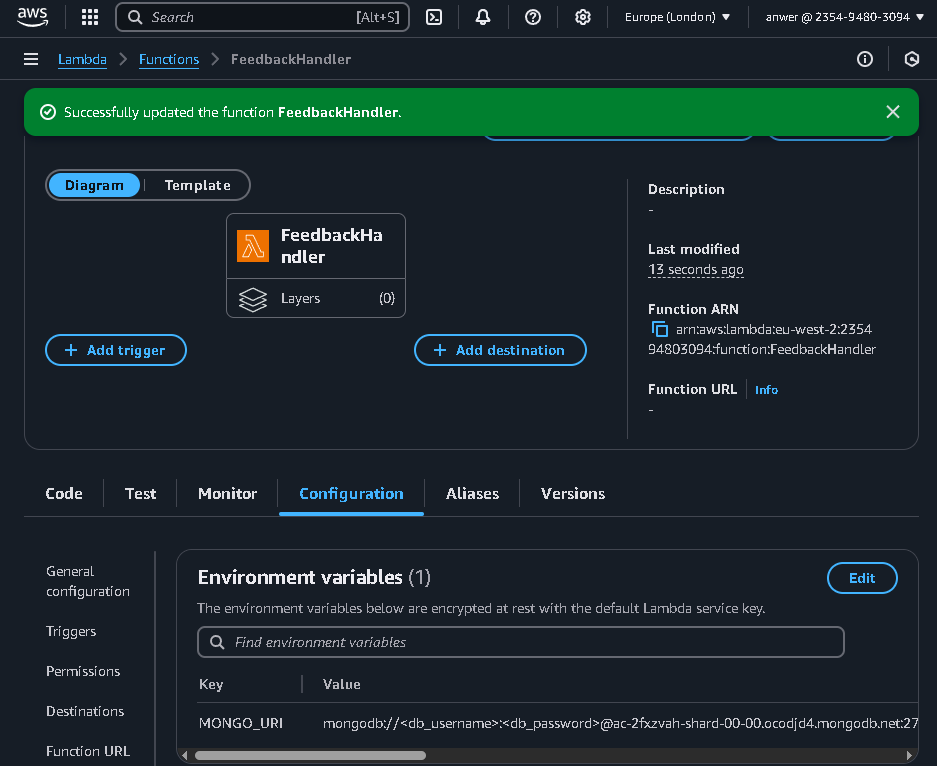Image resolution: width=937 pixels, height=766 pixels.
Task: Open Permissions configuration section
Action: (x=83, y=672)
